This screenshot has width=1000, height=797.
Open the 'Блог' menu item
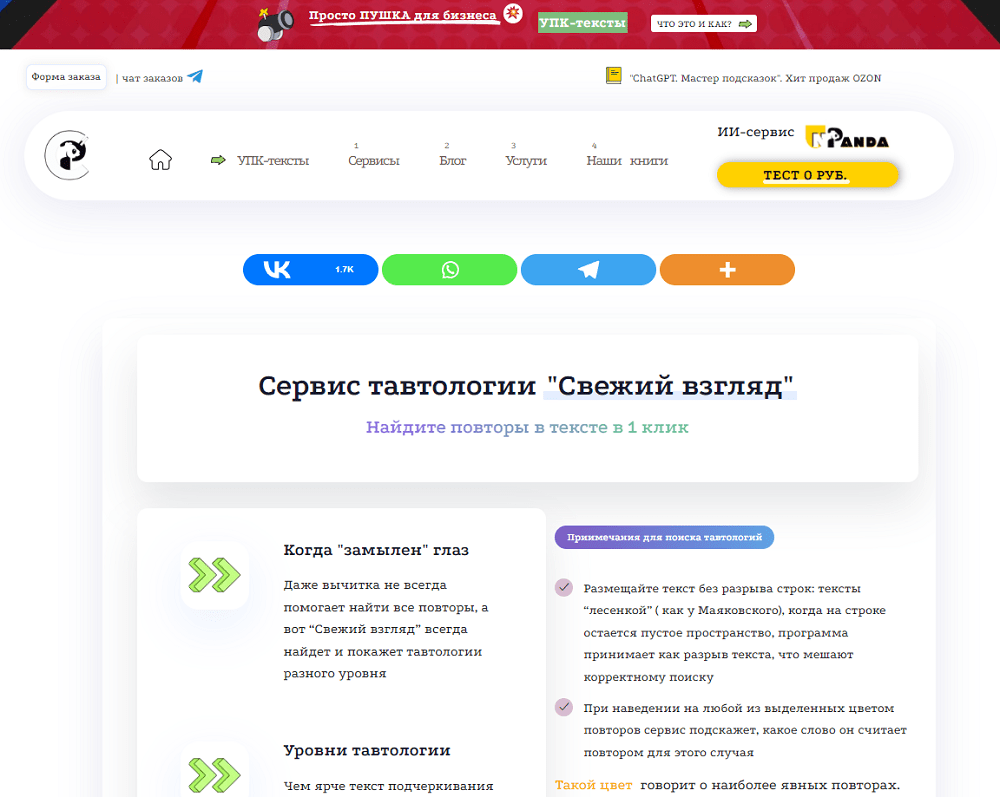[452, 159]
